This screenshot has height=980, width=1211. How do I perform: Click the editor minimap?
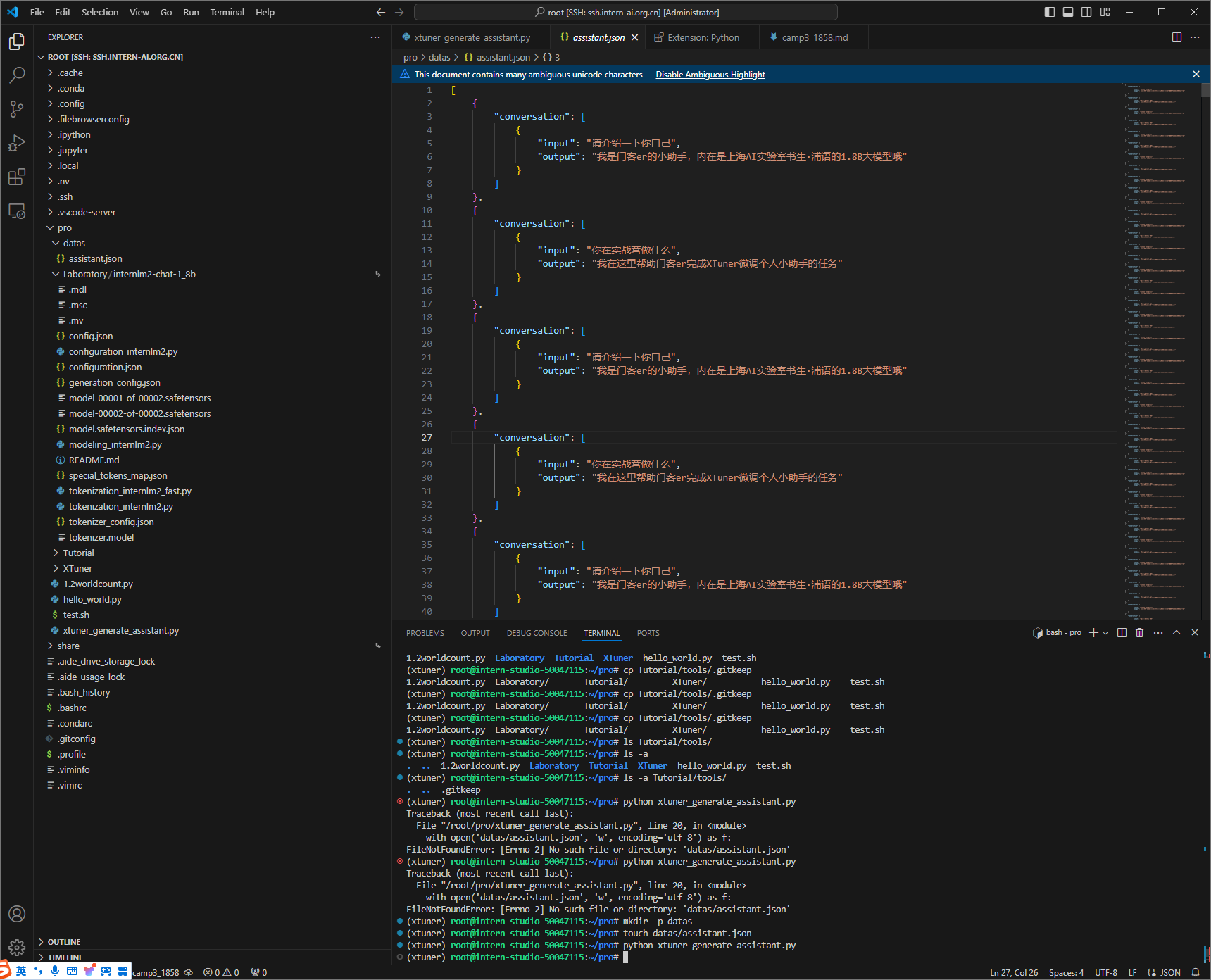[1160, 351]
